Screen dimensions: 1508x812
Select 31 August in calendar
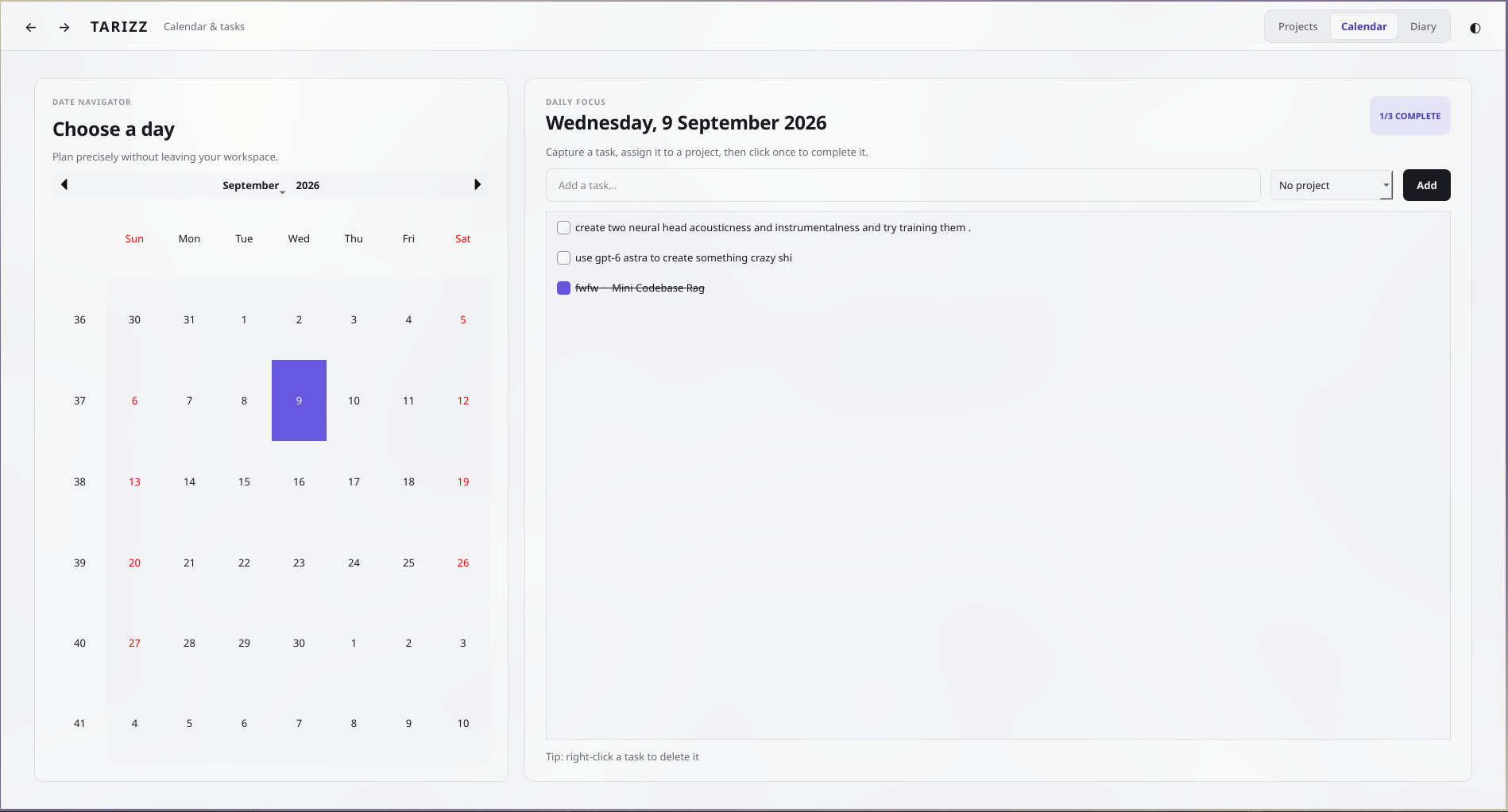(189, 319)
